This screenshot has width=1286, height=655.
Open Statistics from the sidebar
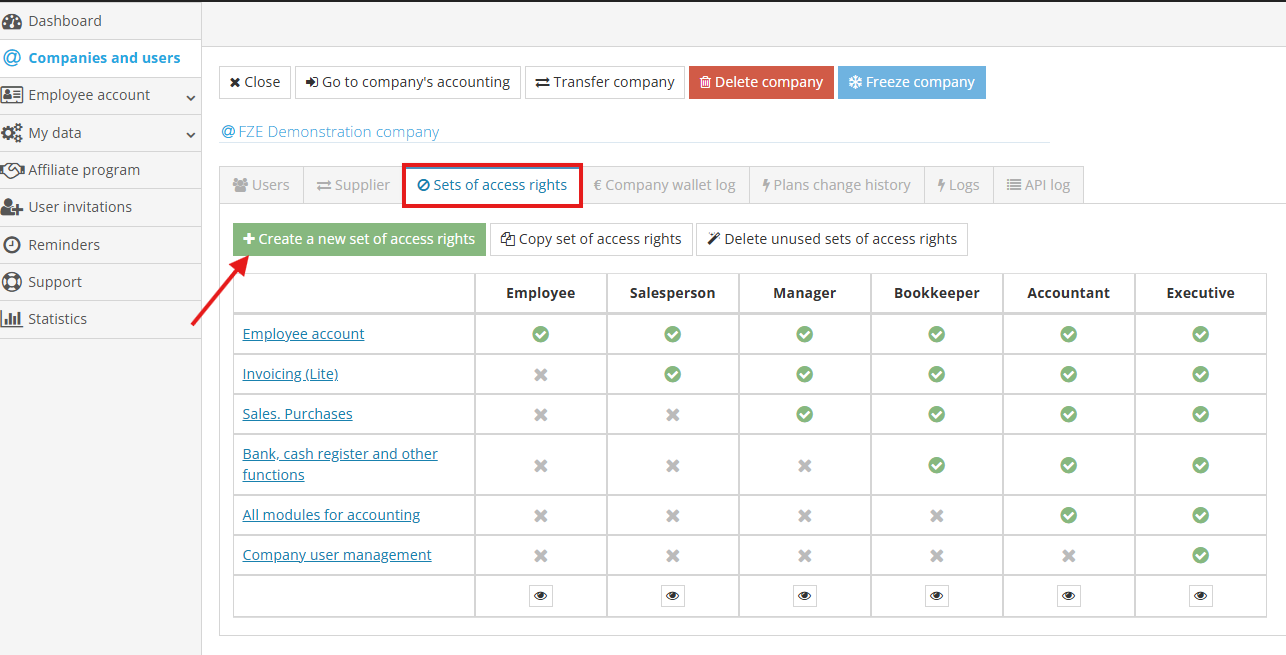[63, 318]
